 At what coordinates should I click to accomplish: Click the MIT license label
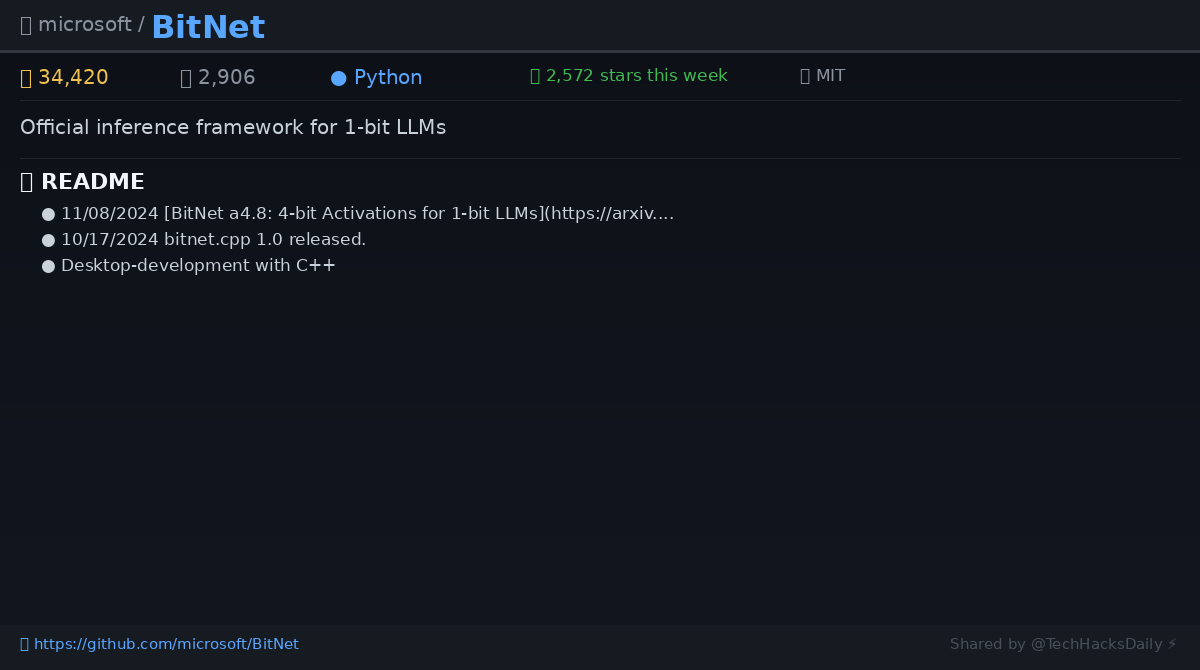830,76
